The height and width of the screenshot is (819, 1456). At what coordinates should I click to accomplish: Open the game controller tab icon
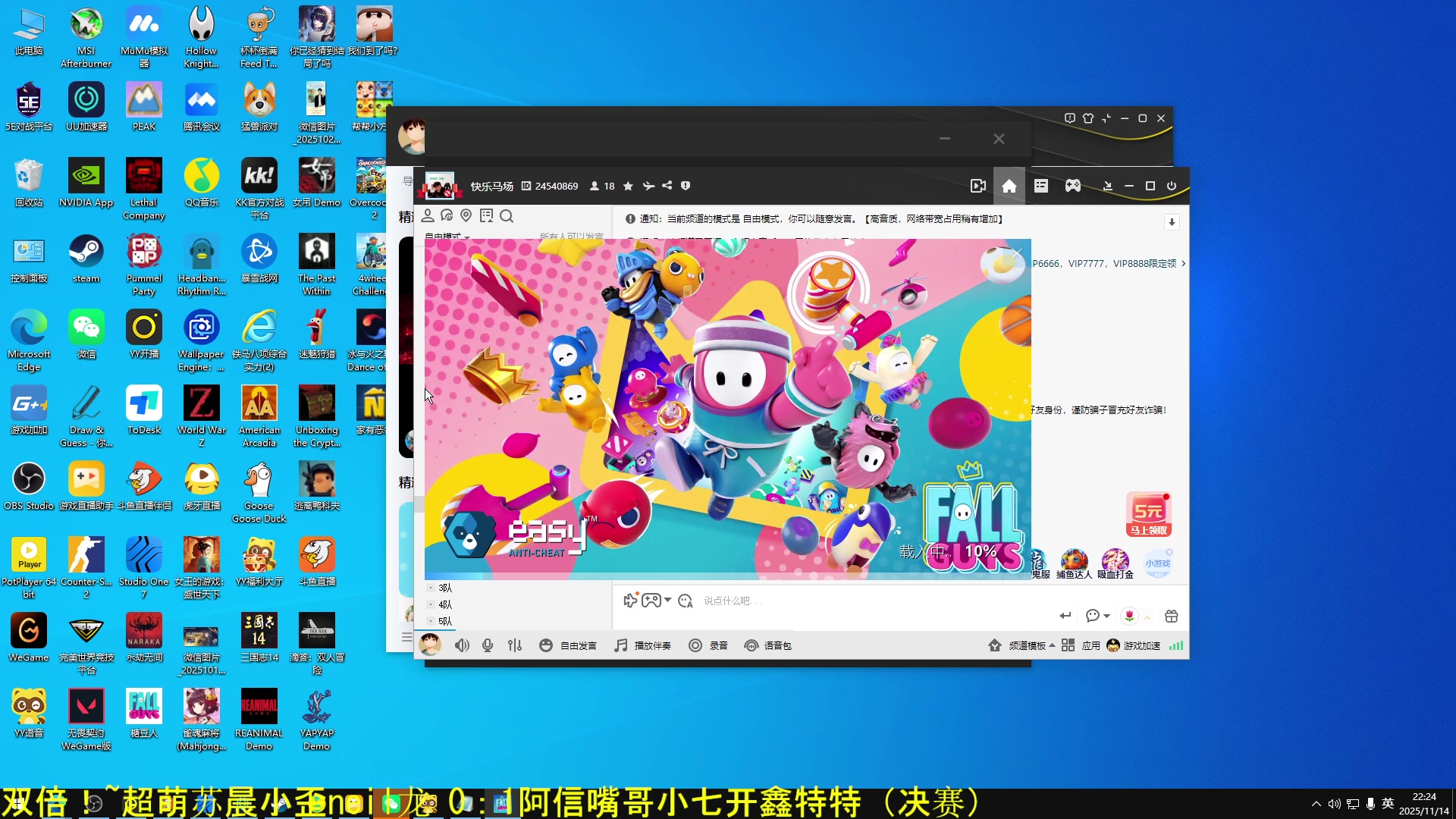click(1072, 186)
